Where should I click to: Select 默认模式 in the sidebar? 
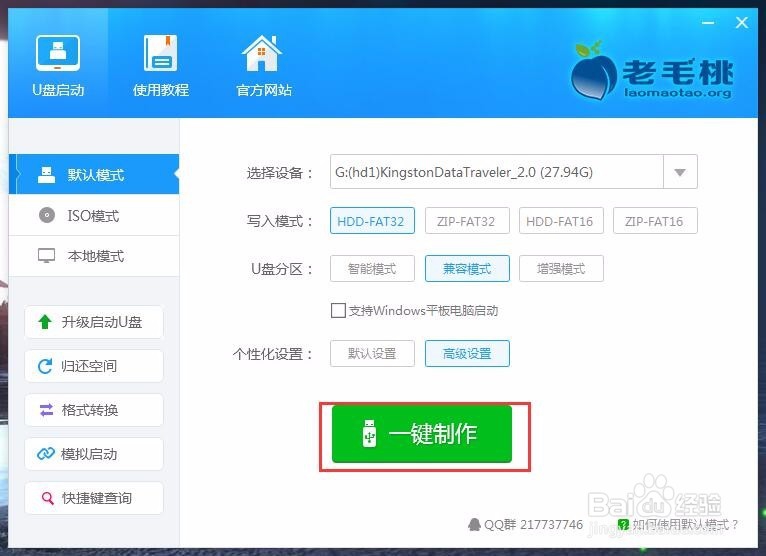[x=94, y=174]
